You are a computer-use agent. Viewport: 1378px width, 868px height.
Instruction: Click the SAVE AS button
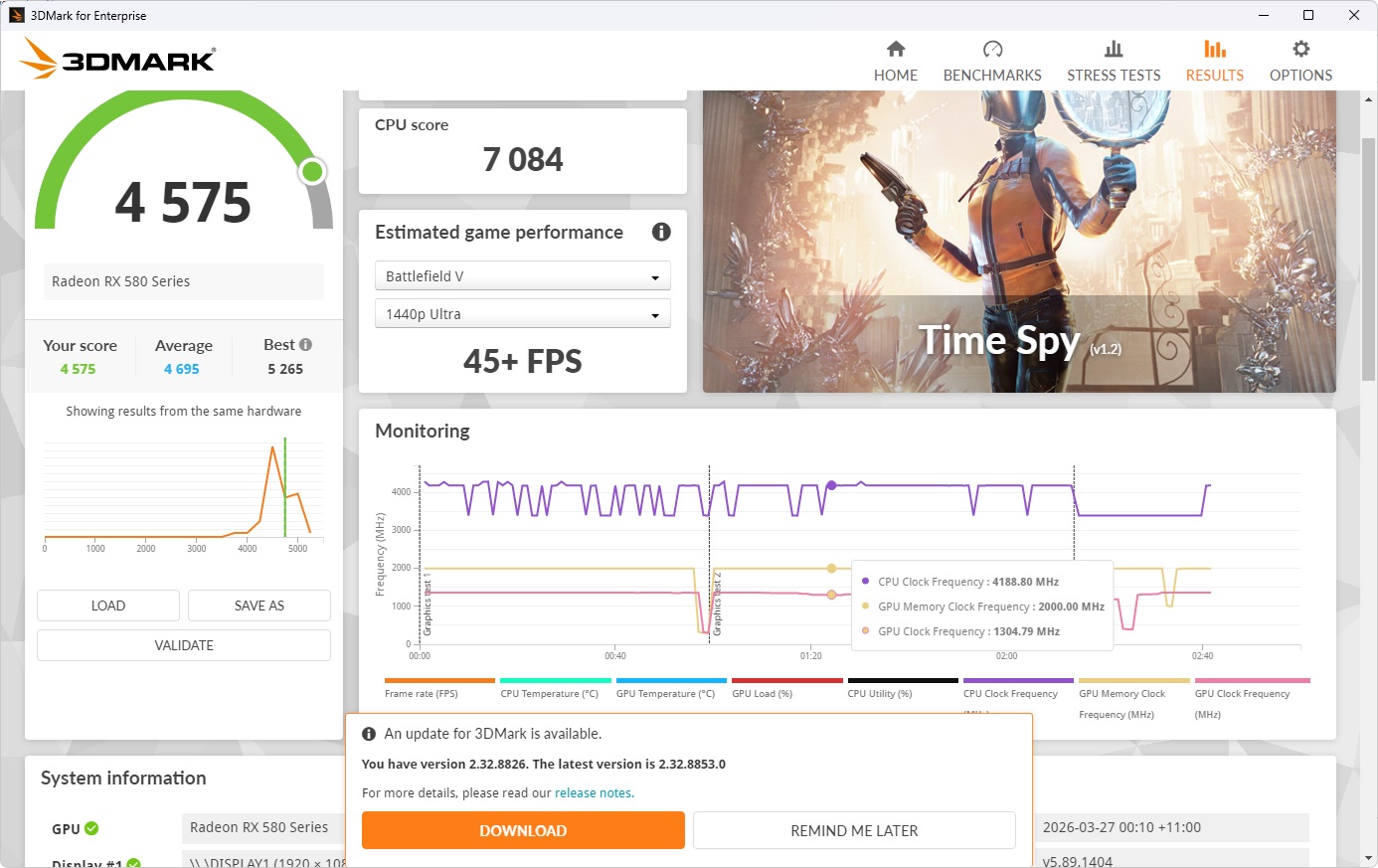259,606
